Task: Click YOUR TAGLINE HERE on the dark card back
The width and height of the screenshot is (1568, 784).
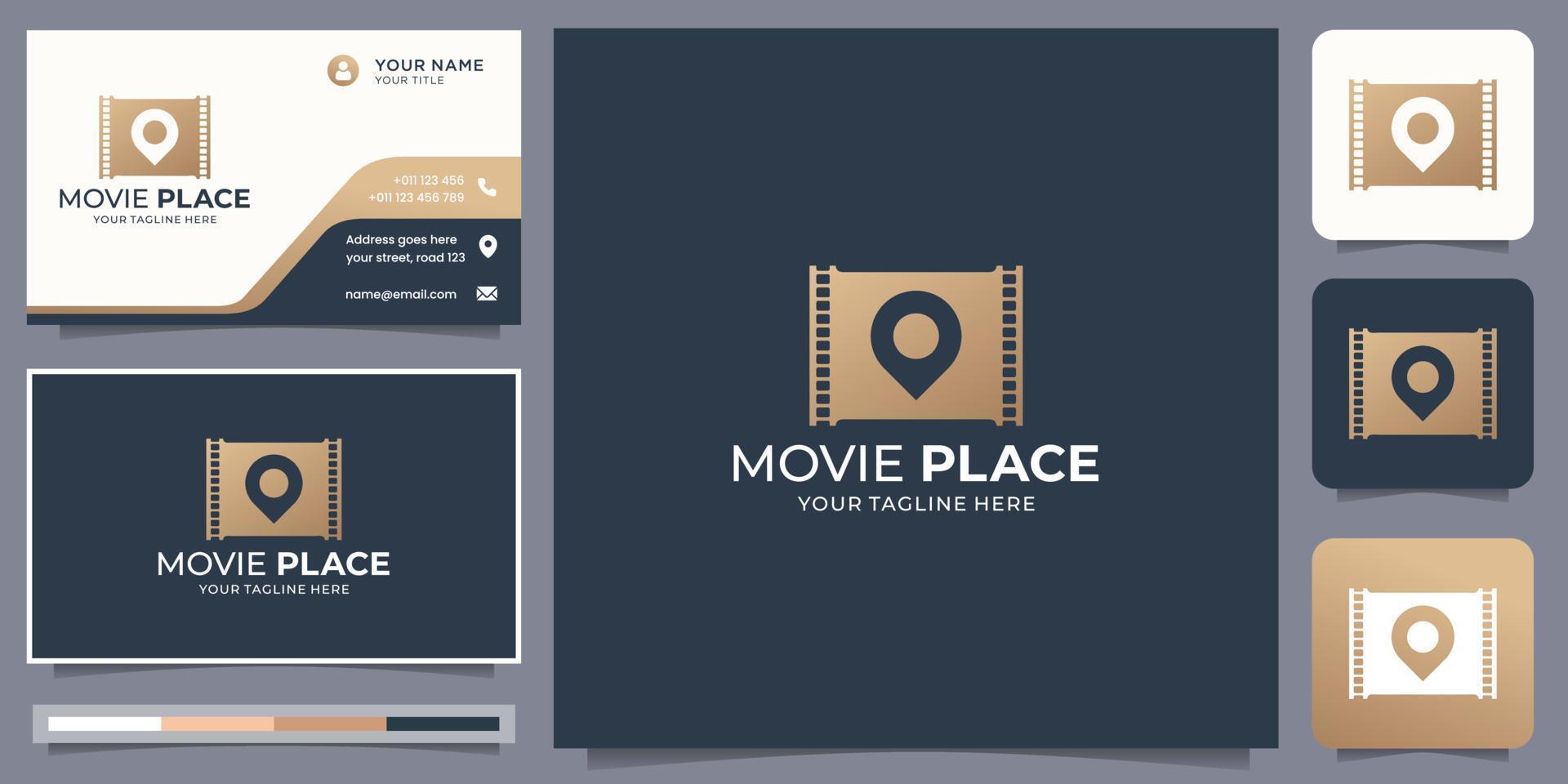Action: [274, 589]
